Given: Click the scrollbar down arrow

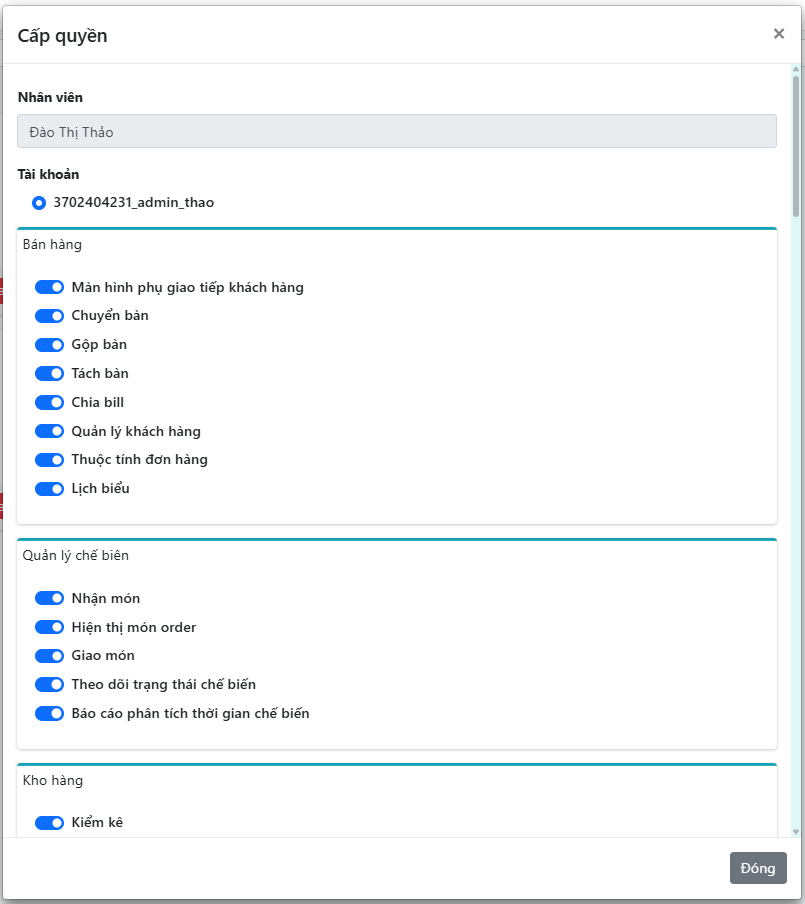Looking at the screenshot, I should 796,830.
